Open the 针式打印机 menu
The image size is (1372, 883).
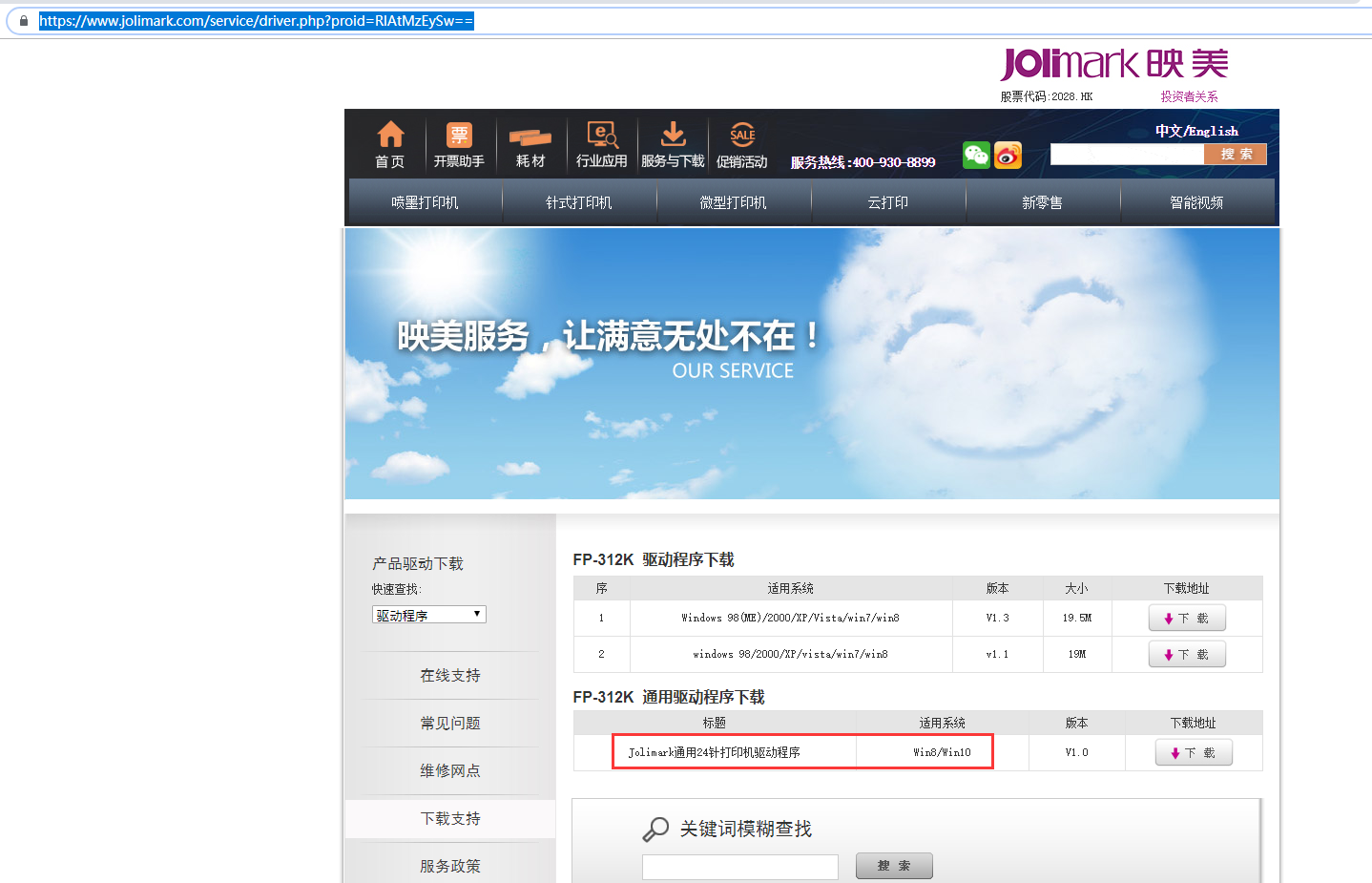[x=579, y=202]
